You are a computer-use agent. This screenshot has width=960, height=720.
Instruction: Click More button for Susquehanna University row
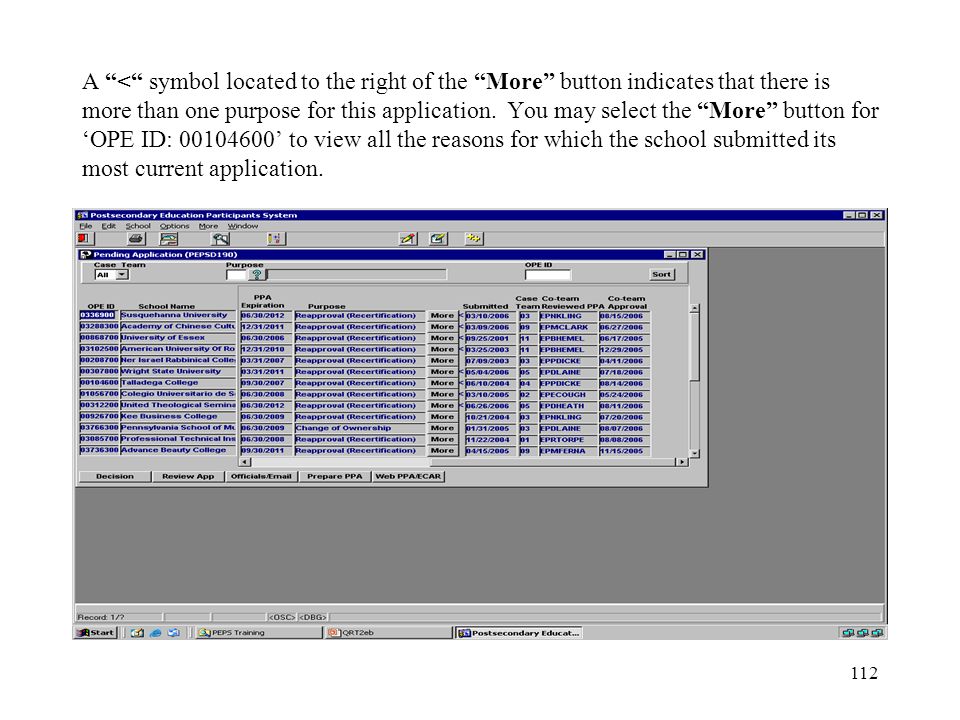[x=442, y=316]
